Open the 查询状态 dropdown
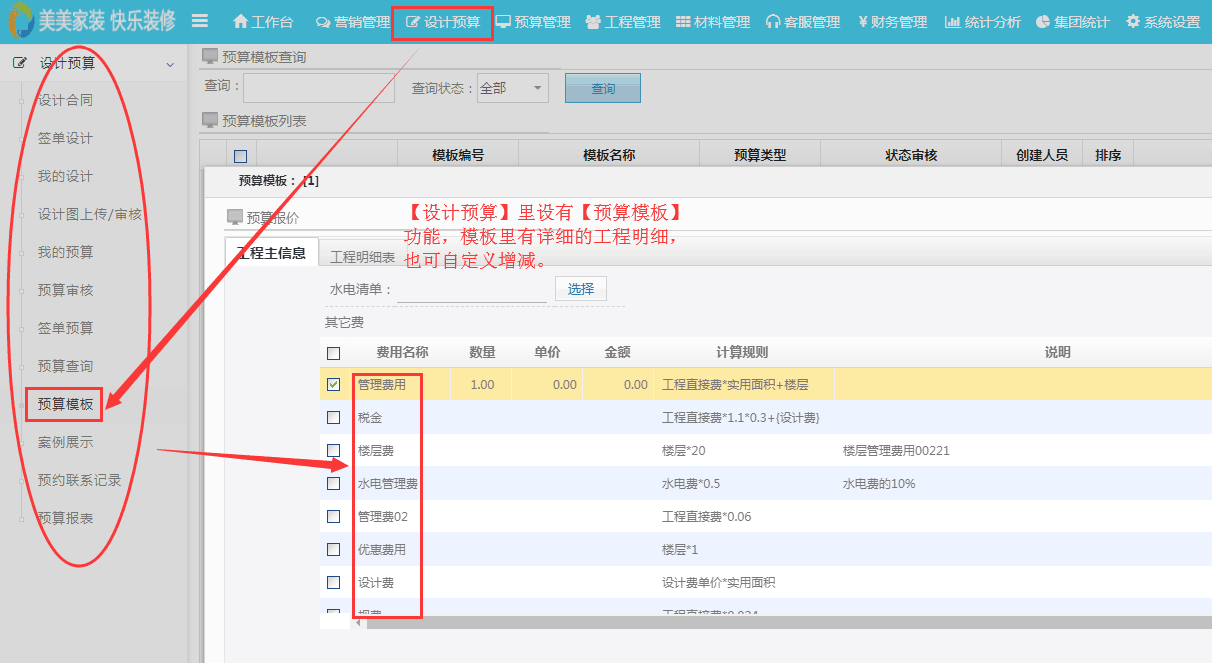1212x663 pixels. pyautogui.click(x=513, y=88)
